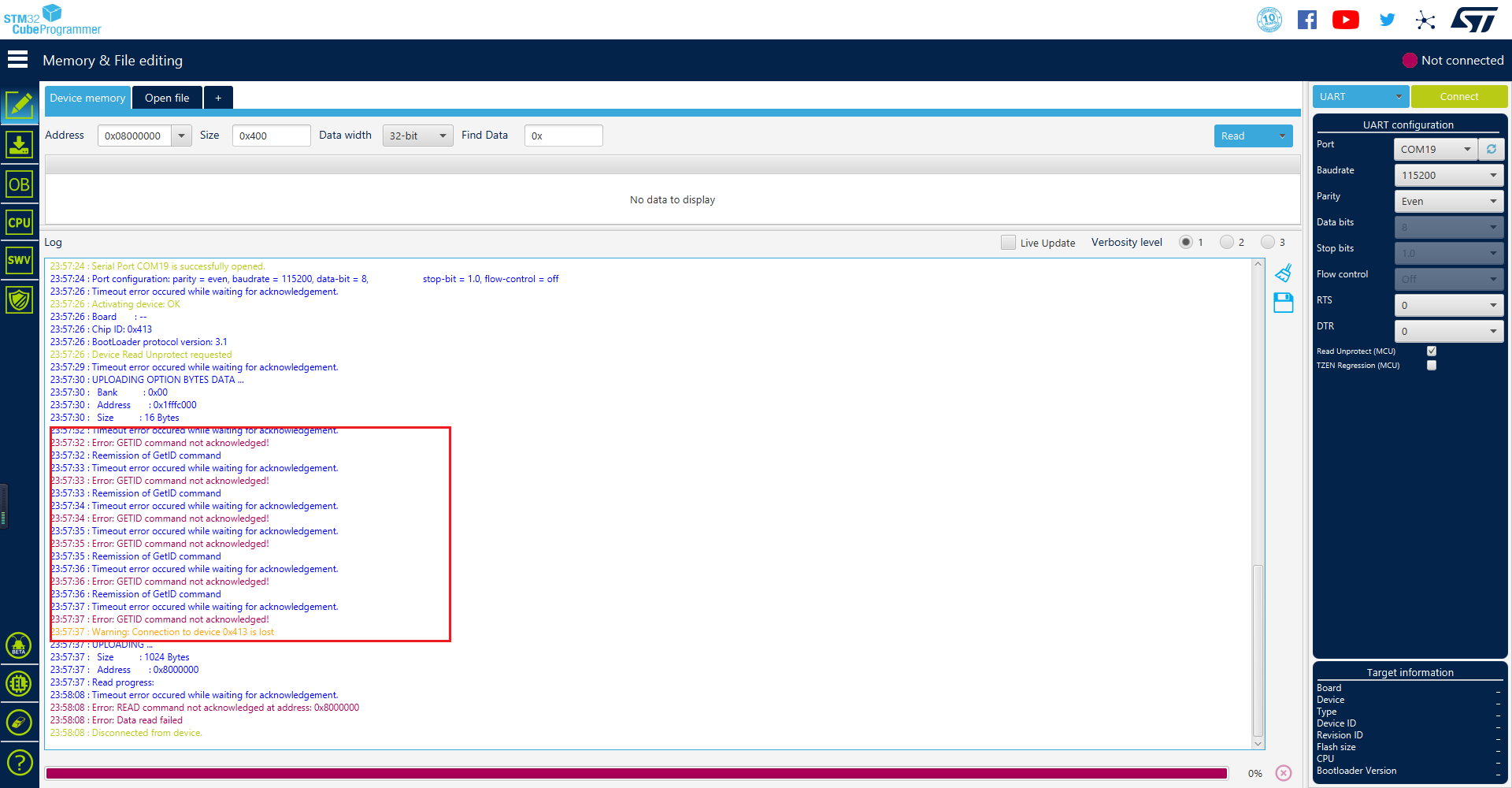Open the COM19 port dropdown

click(1436, 149)
